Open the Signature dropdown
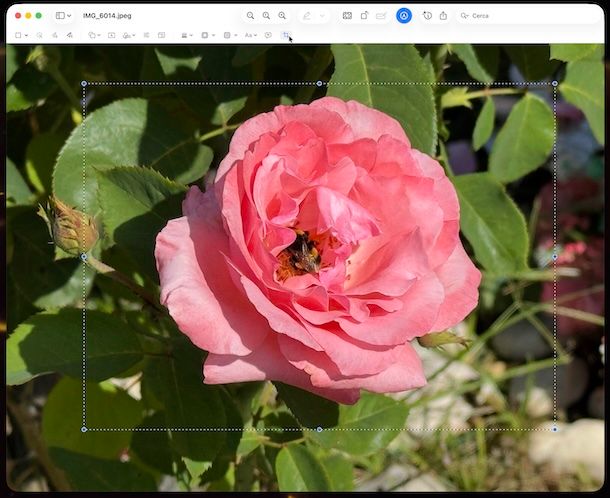The height and width of the screenshot is (498, 610). coord(129,35)
